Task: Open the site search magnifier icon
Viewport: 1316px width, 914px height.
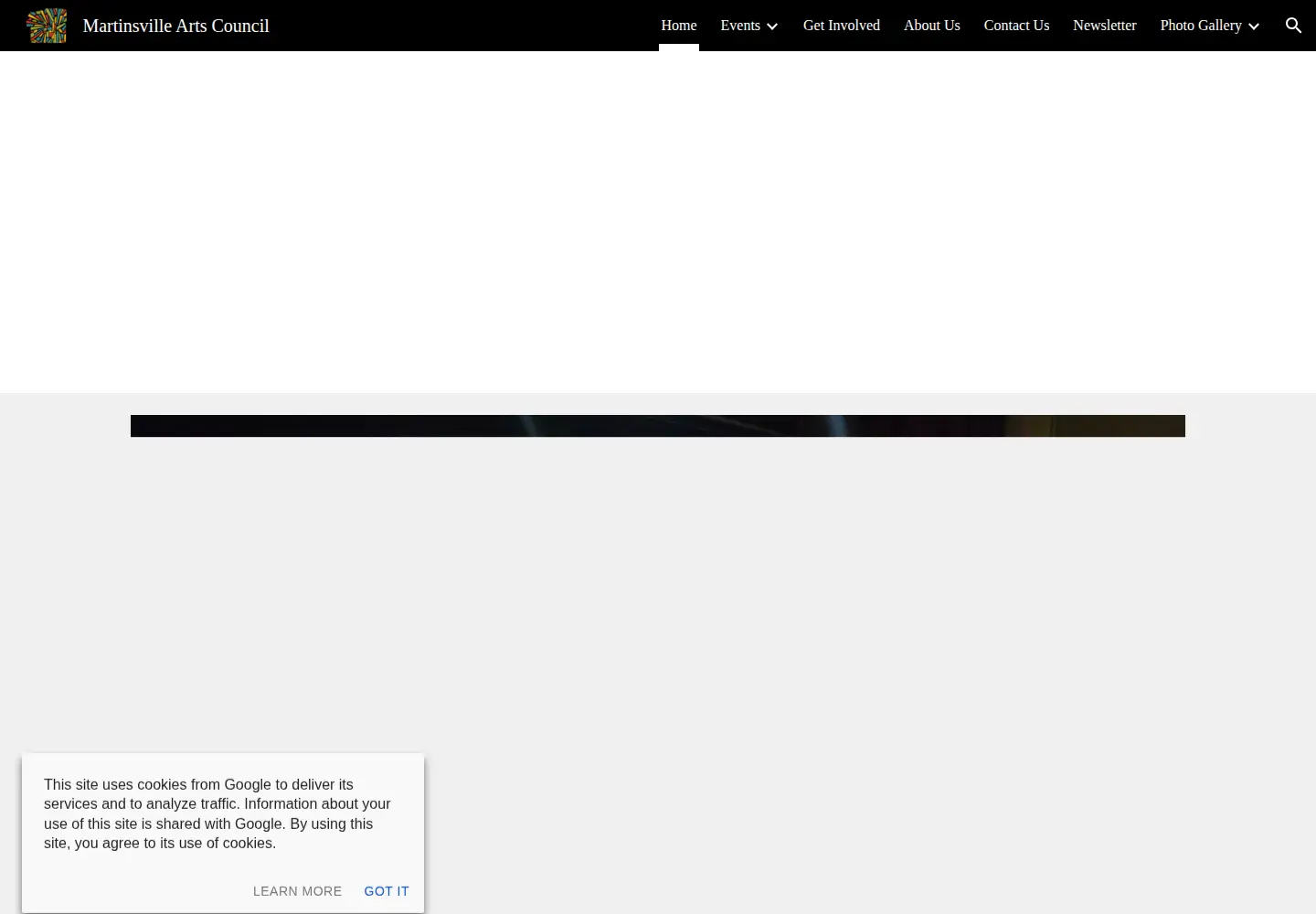Action: (1293, 26)
